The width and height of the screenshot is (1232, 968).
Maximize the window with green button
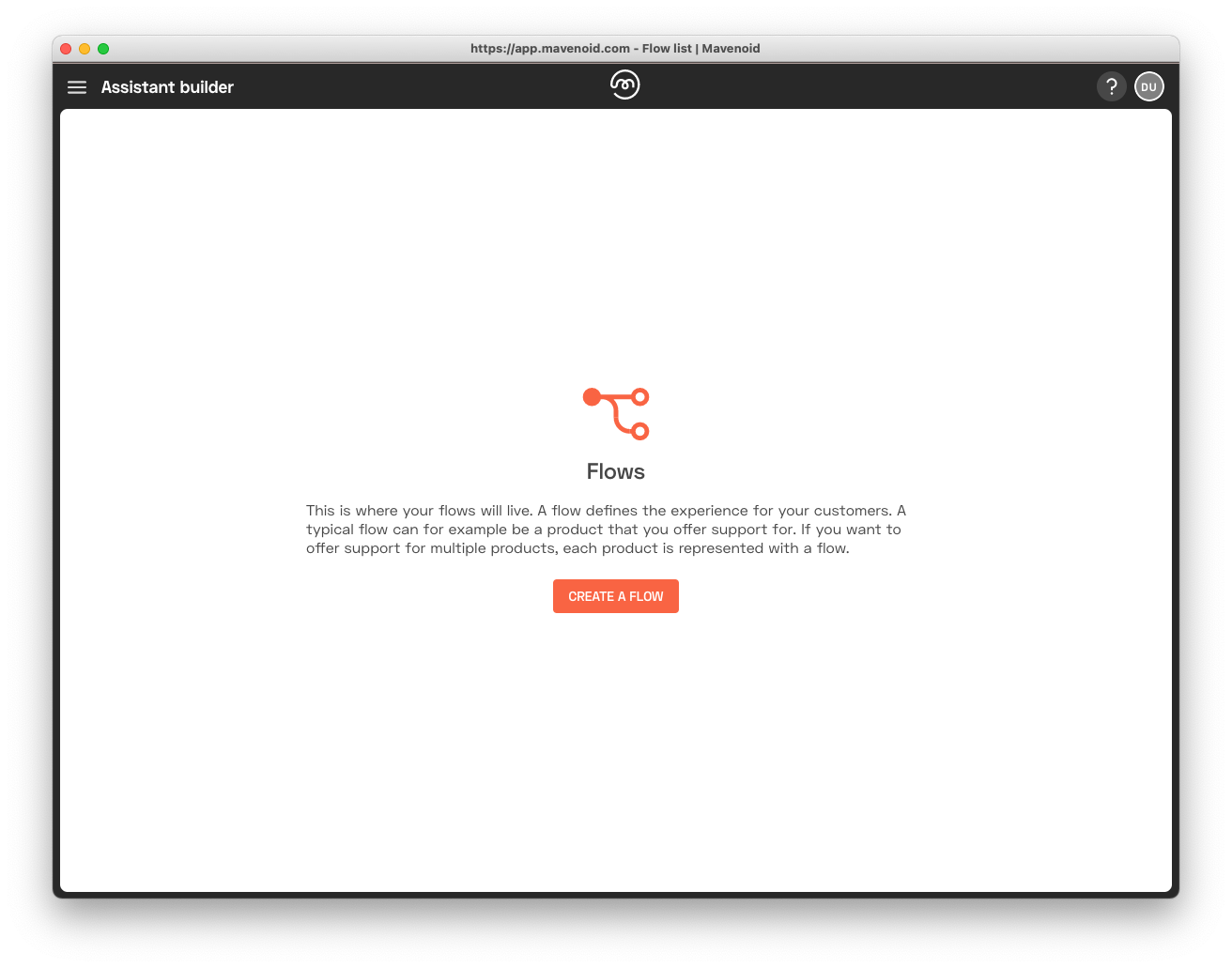(x=103, y=49)
